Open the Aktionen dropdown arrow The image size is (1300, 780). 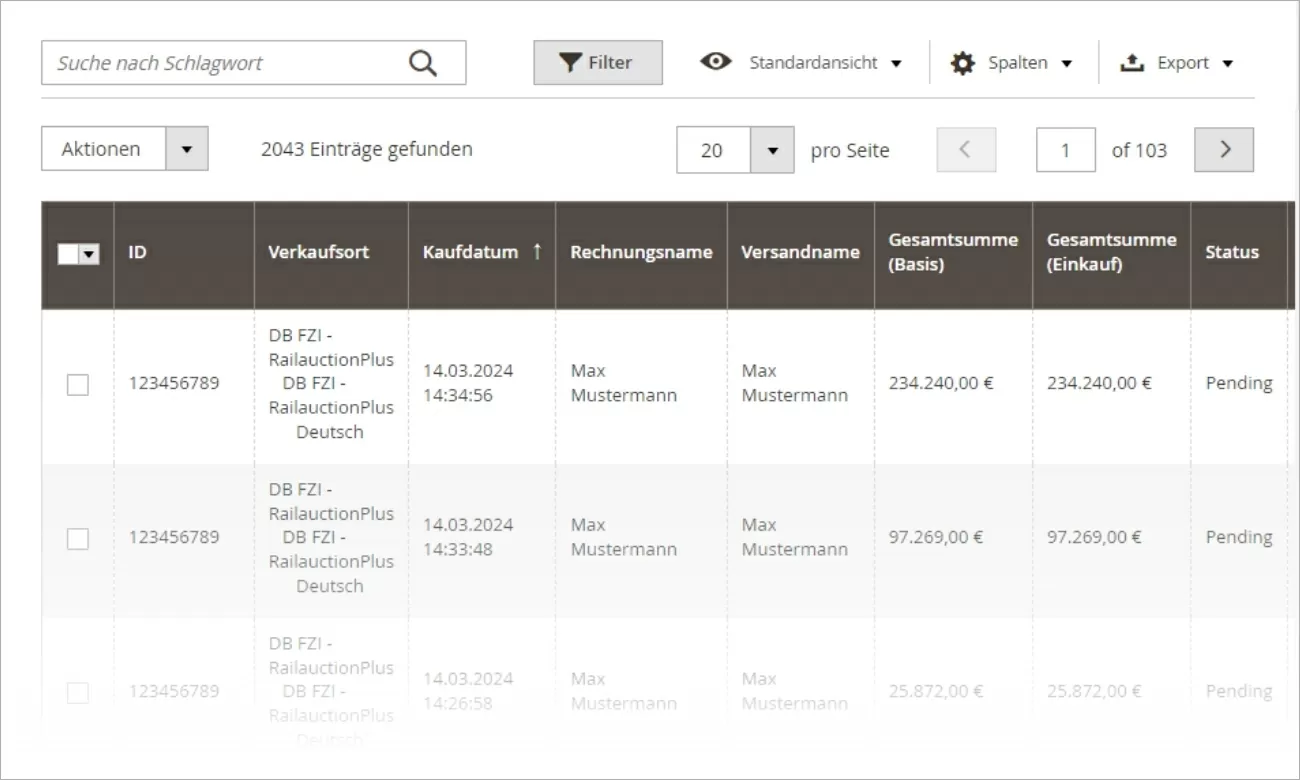coord(186,148)
